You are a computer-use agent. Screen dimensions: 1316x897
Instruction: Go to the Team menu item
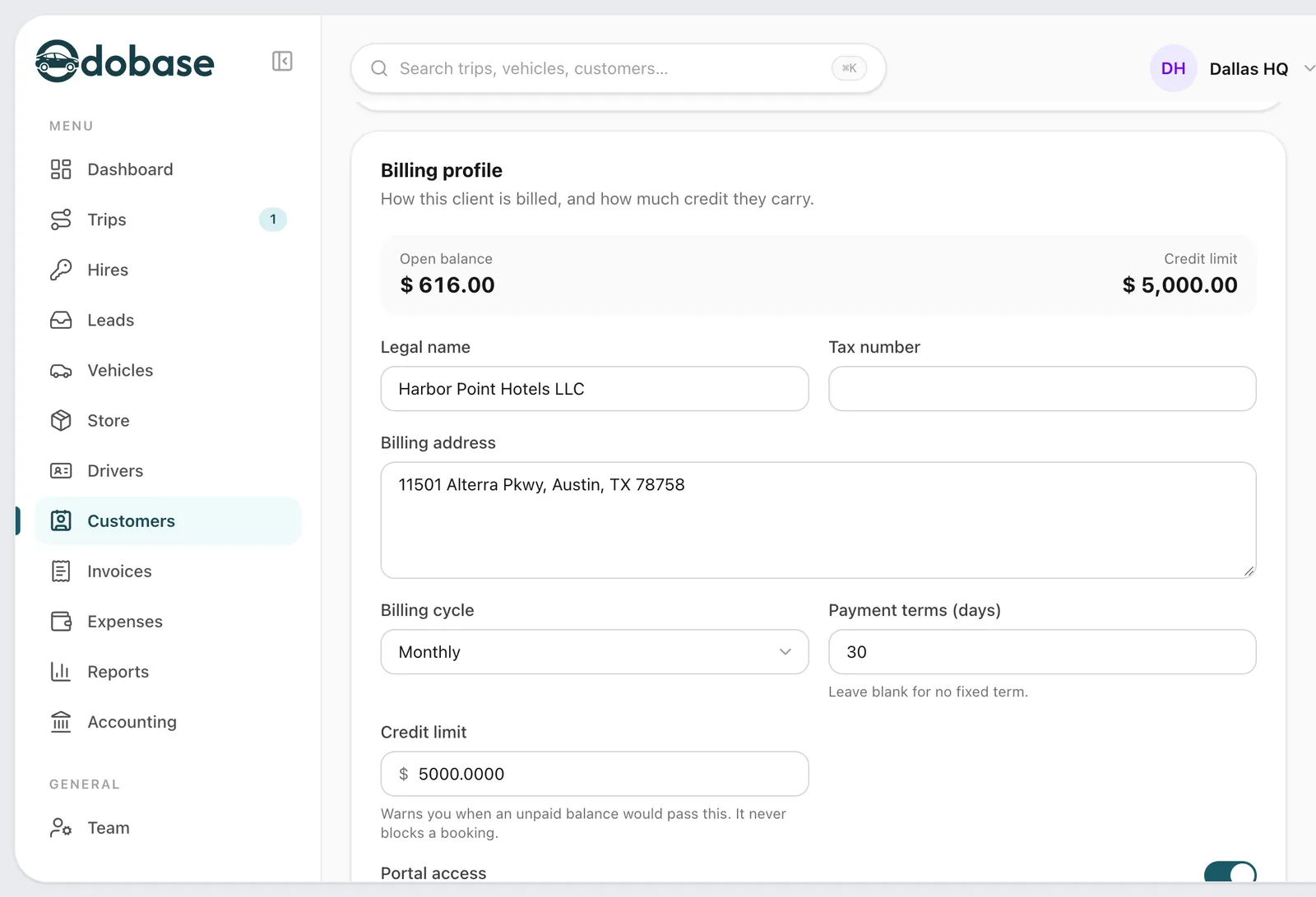coord(168,828)
